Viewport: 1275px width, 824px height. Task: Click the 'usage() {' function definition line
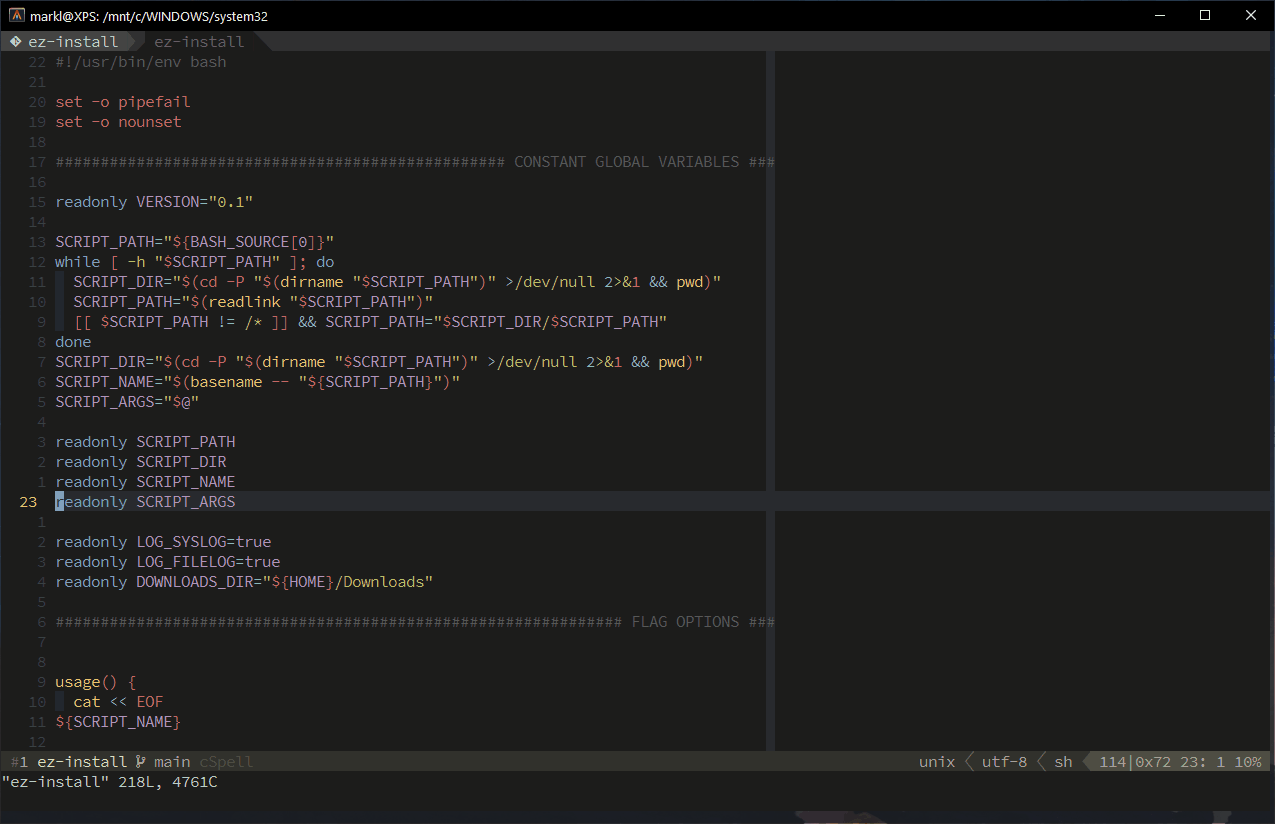96,682
